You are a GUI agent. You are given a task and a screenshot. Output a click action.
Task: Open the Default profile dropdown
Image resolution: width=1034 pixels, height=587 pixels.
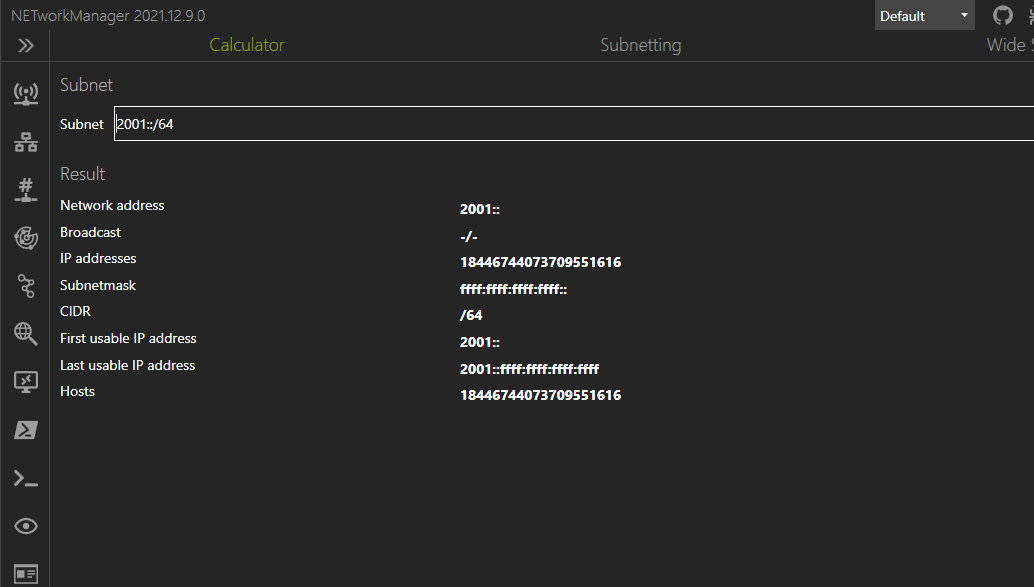point(925,16)
